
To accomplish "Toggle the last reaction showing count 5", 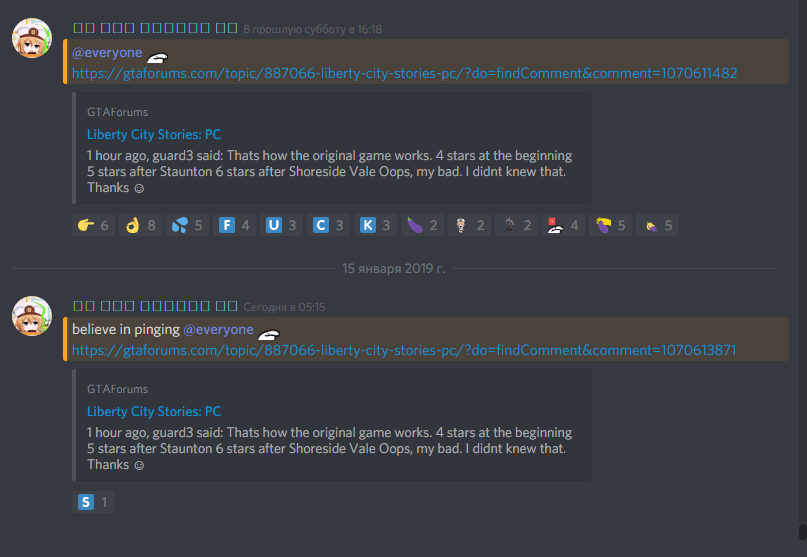I will pyautogui.click(x=657, y=225).
